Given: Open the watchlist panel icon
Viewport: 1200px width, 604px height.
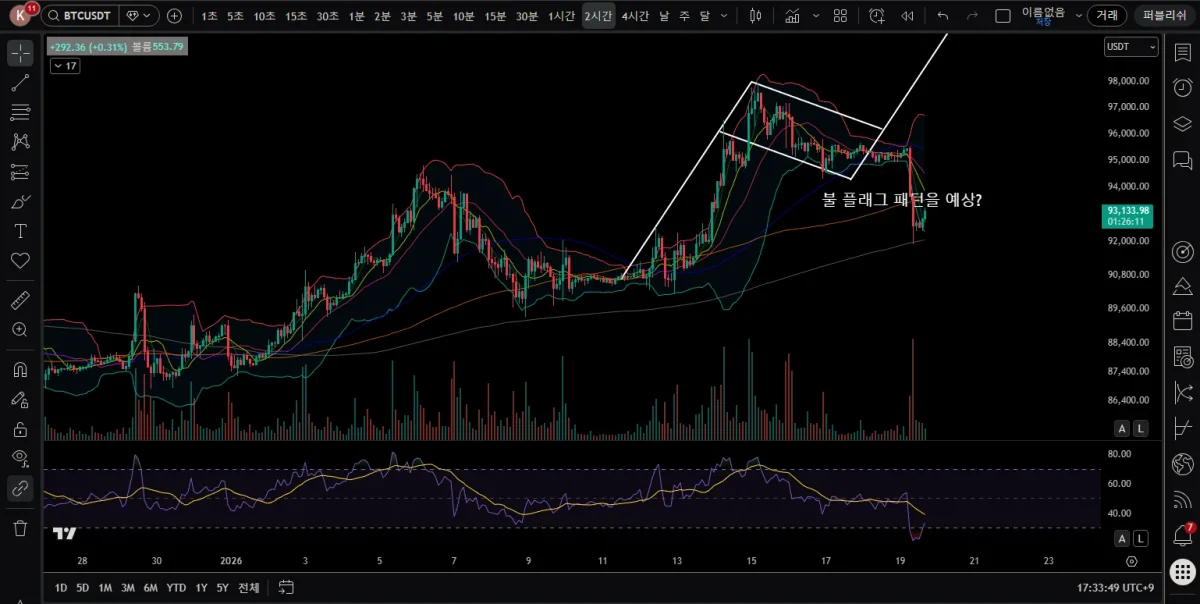Looking at the screenshot, I should [x=1183, y=52].
